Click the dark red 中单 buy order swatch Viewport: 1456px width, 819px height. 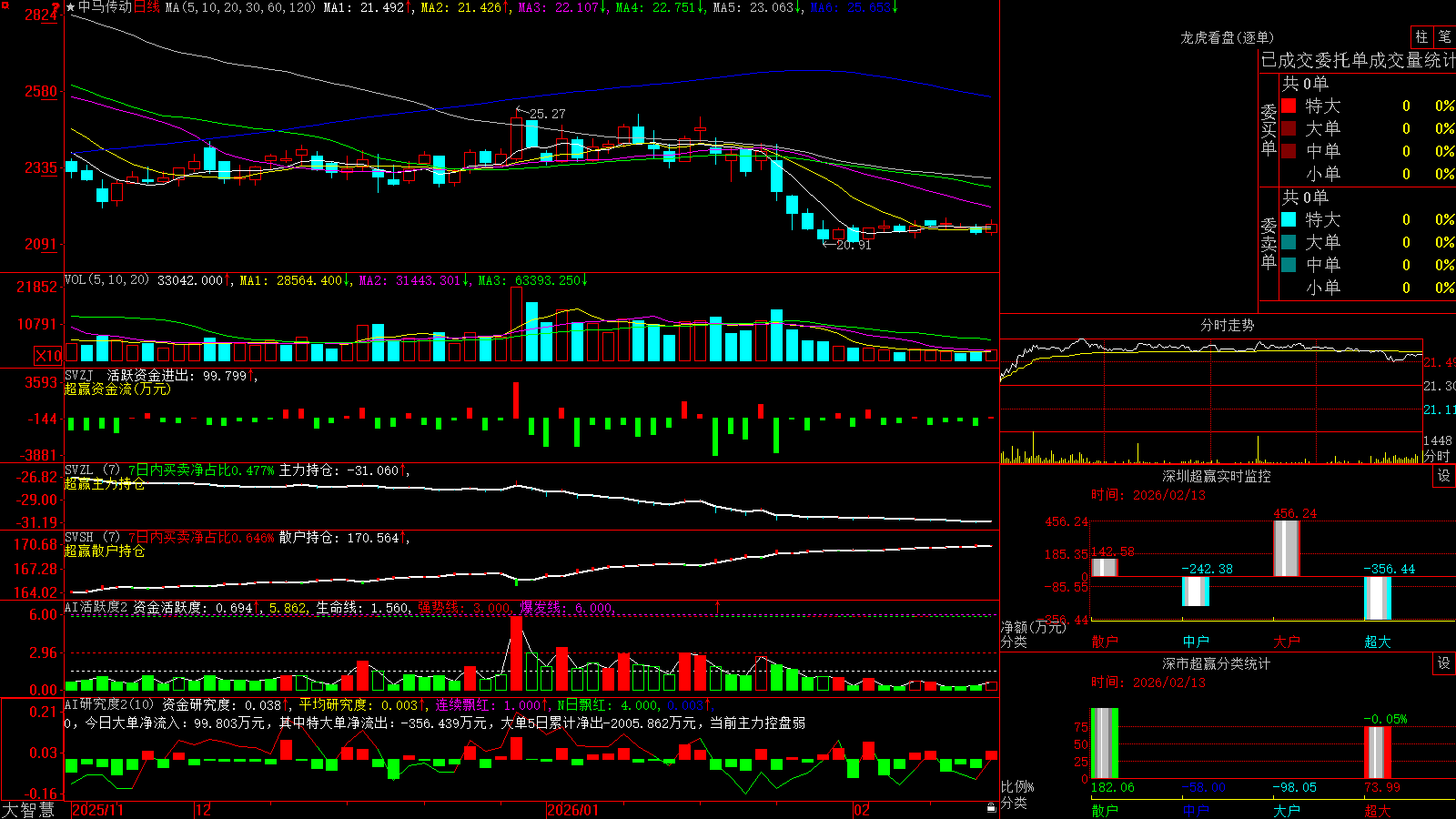click(1289, 150)
